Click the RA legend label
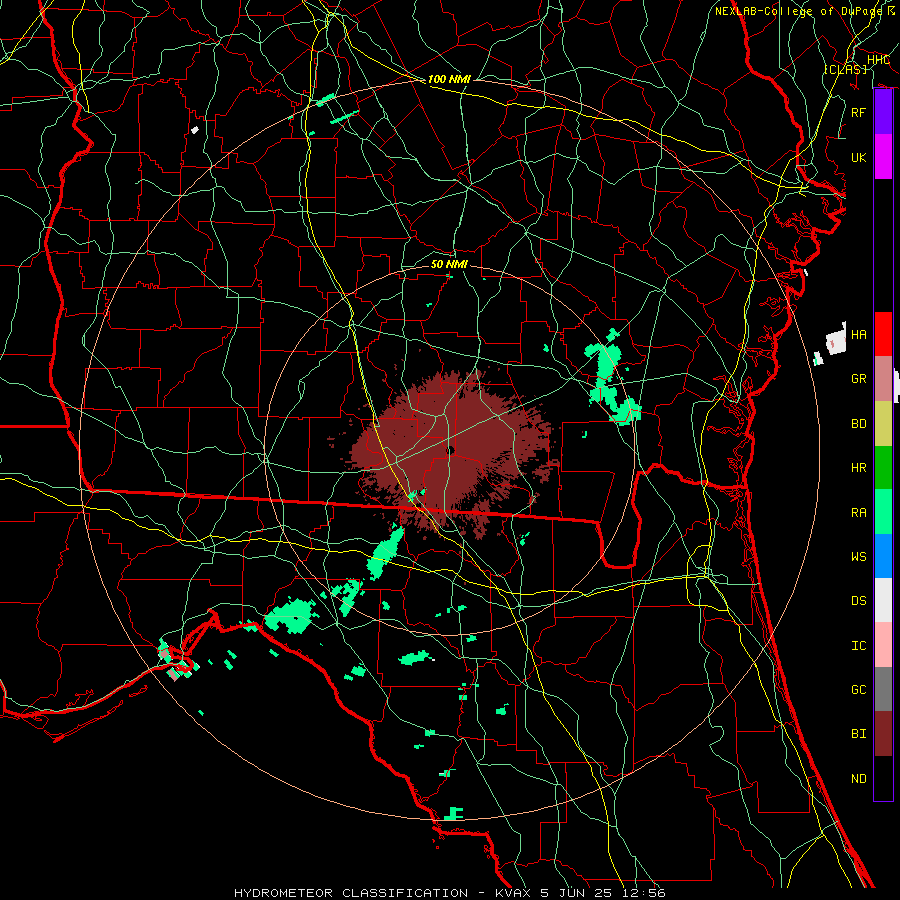The width and height of the screenshot is (900, 900). click(859, 513)
